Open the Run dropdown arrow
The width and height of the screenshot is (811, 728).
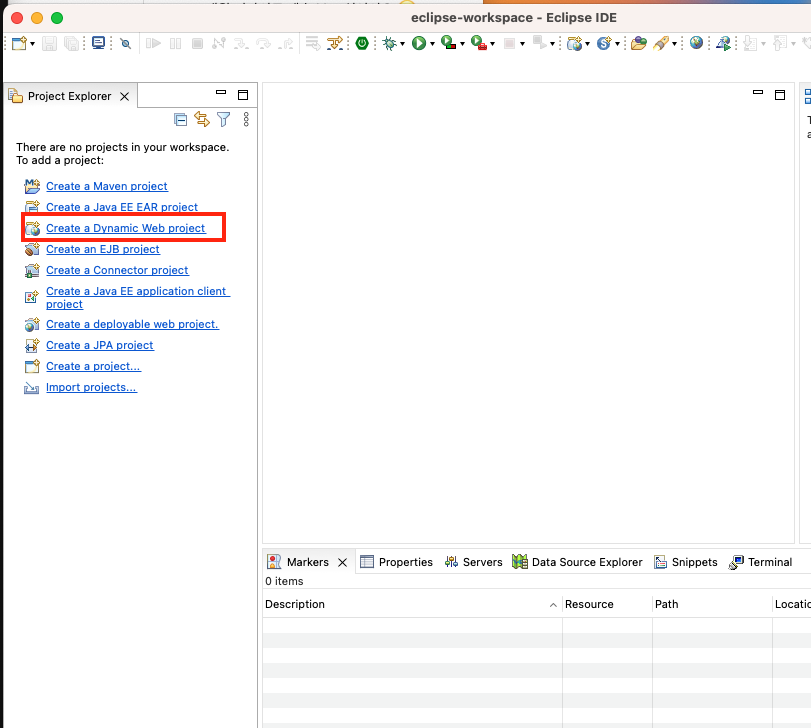432,44
